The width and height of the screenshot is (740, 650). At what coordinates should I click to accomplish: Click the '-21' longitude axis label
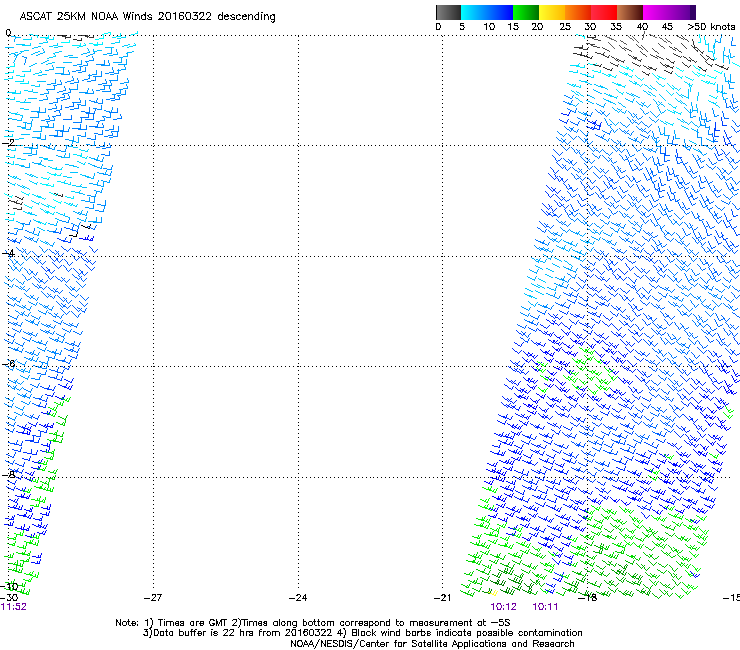pos(442,598)
